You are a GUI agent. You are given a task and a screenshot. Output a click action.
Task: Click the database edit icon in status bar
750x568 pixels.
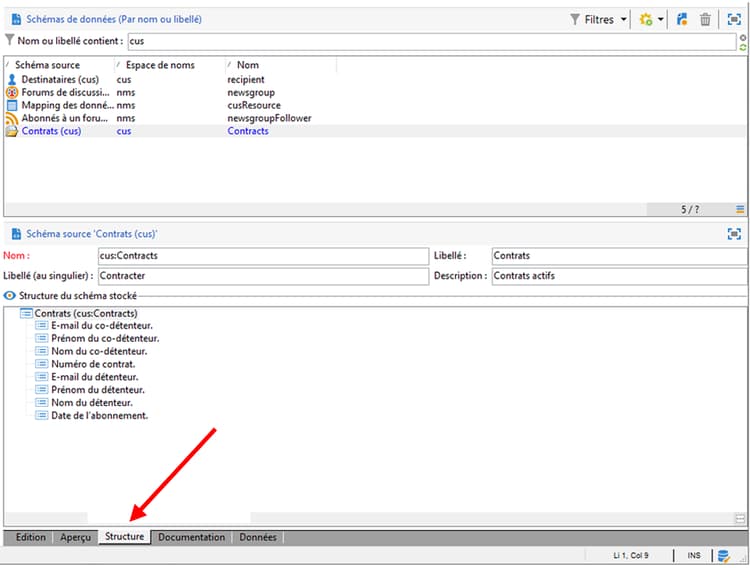723,556
